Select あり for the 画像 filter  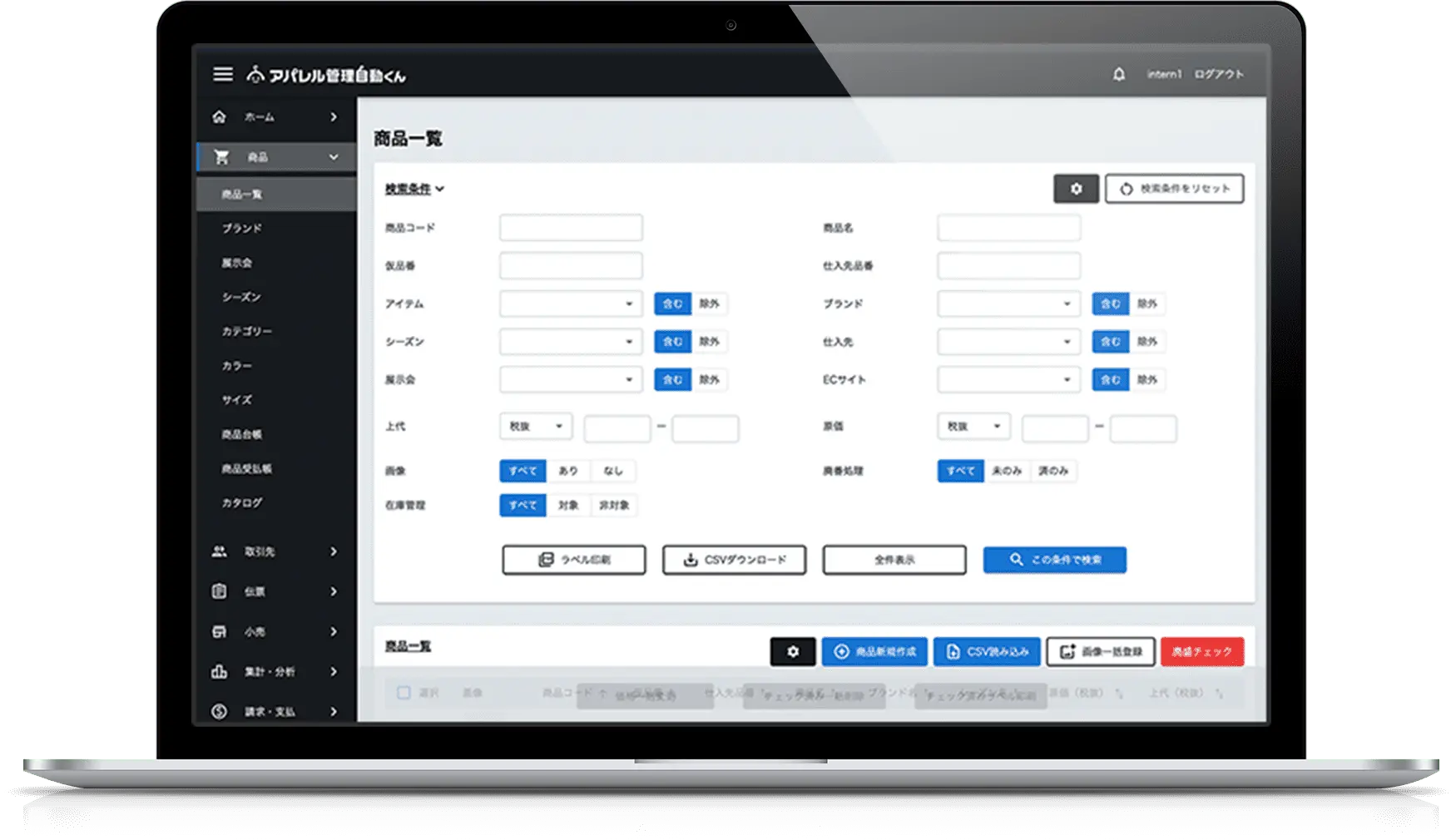coord(568,472)
